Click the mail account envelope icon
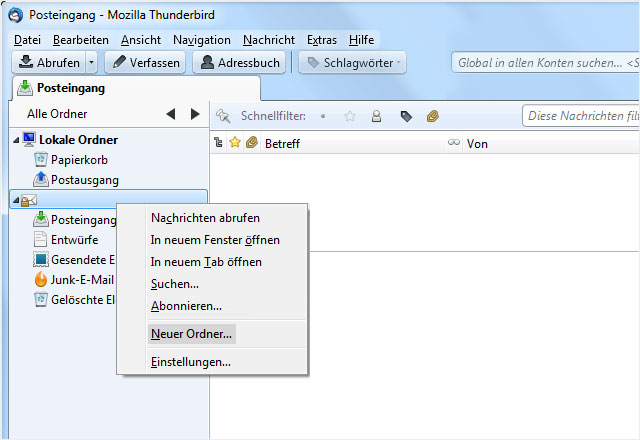 point(29,200)
